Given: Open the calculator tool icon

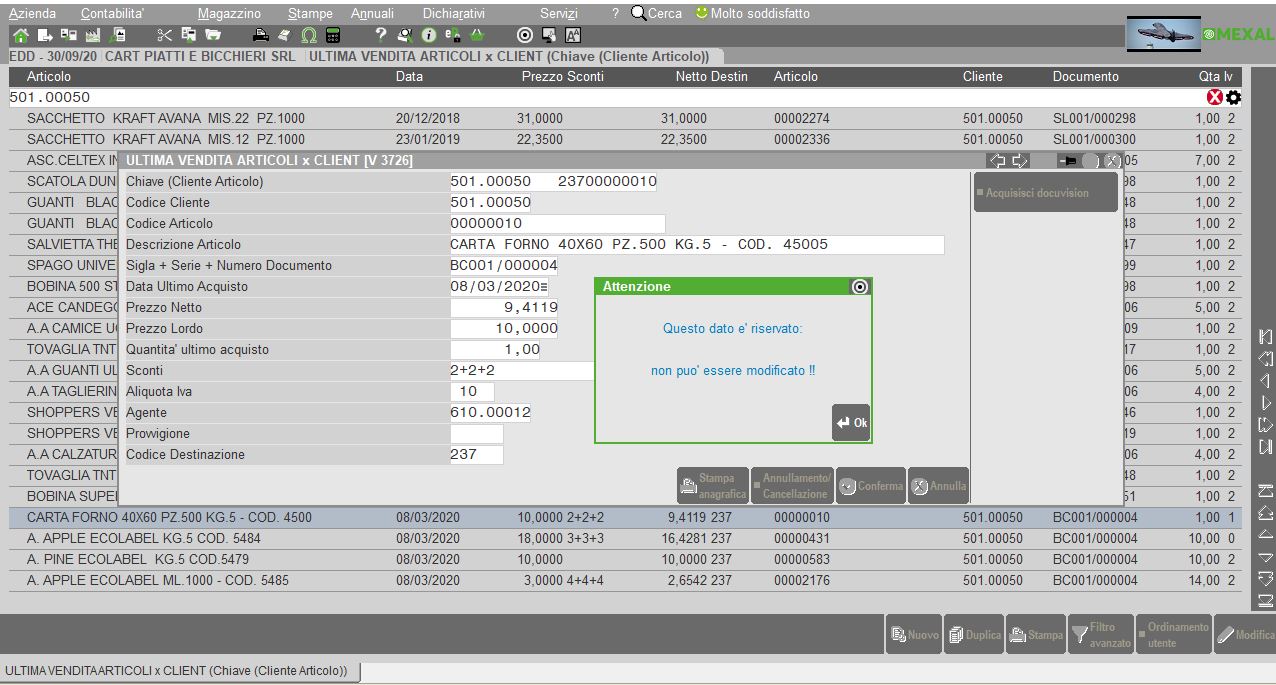Looking at the screenshot, I should click(333, 35).
